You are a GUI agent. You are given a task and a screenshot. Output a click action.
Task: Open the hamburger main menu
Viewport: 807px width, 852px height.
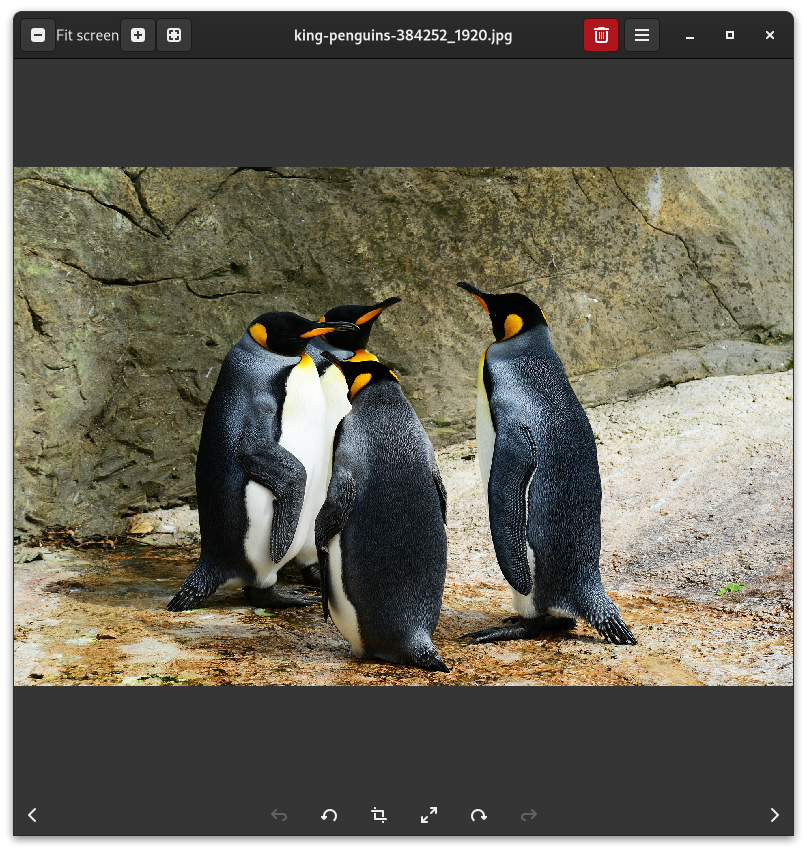(642, 35)
